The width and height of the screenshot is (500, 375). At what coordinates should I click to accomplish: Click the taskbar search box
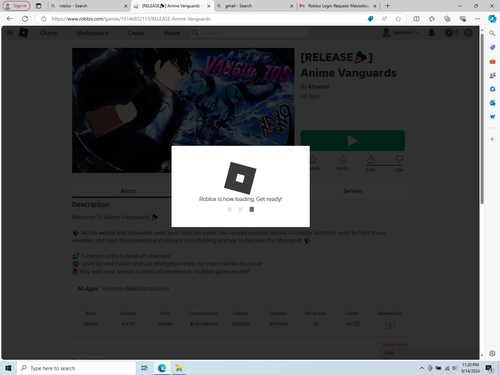click(76, 368)
